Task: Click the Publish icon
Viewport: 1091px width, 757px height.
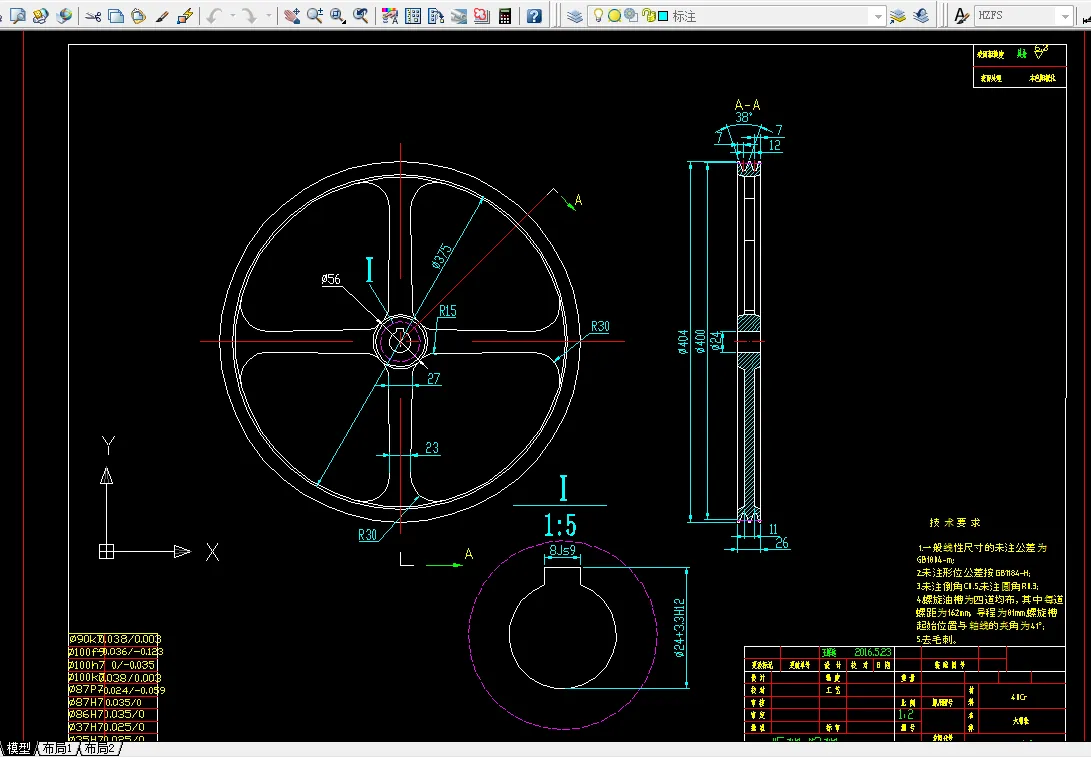Action: [x=40, y=15]
